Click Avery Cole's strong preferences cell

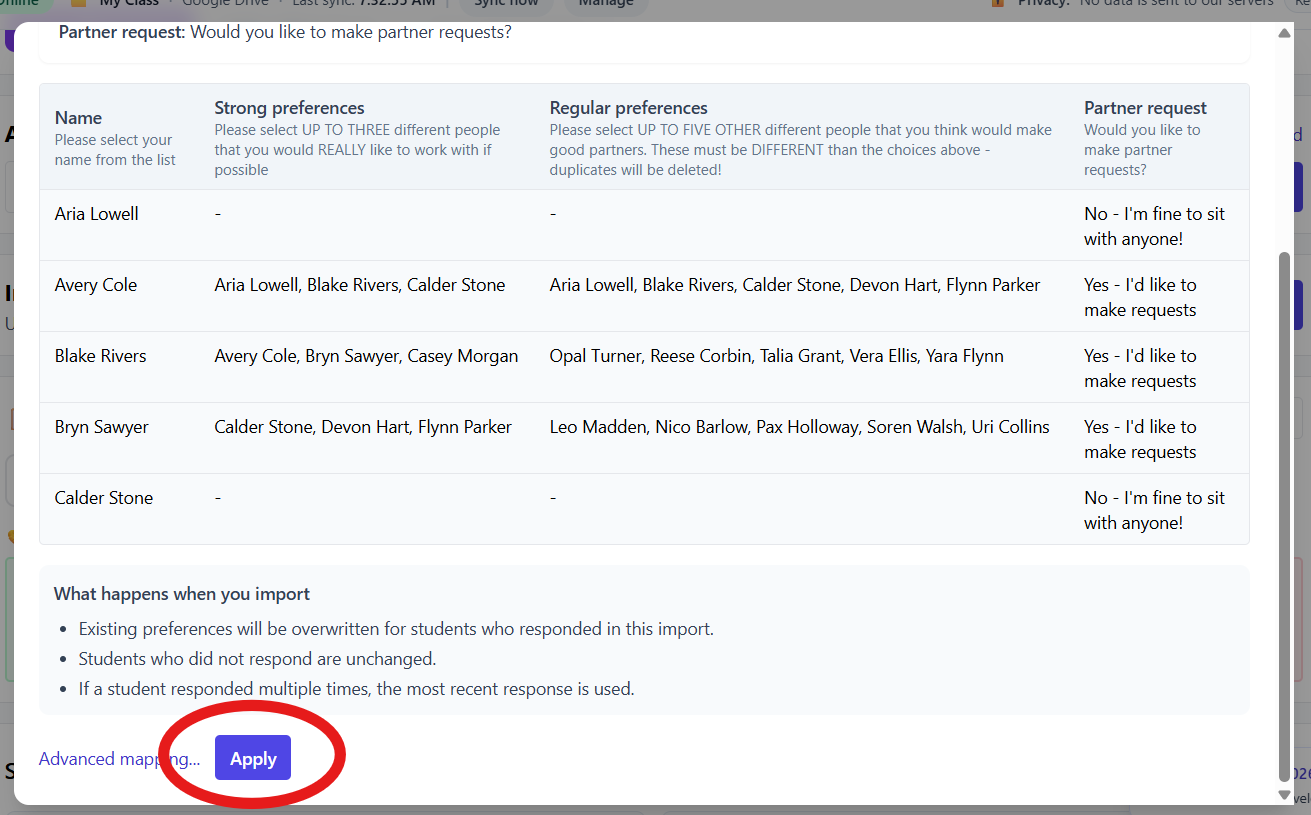tap(360, 285)
